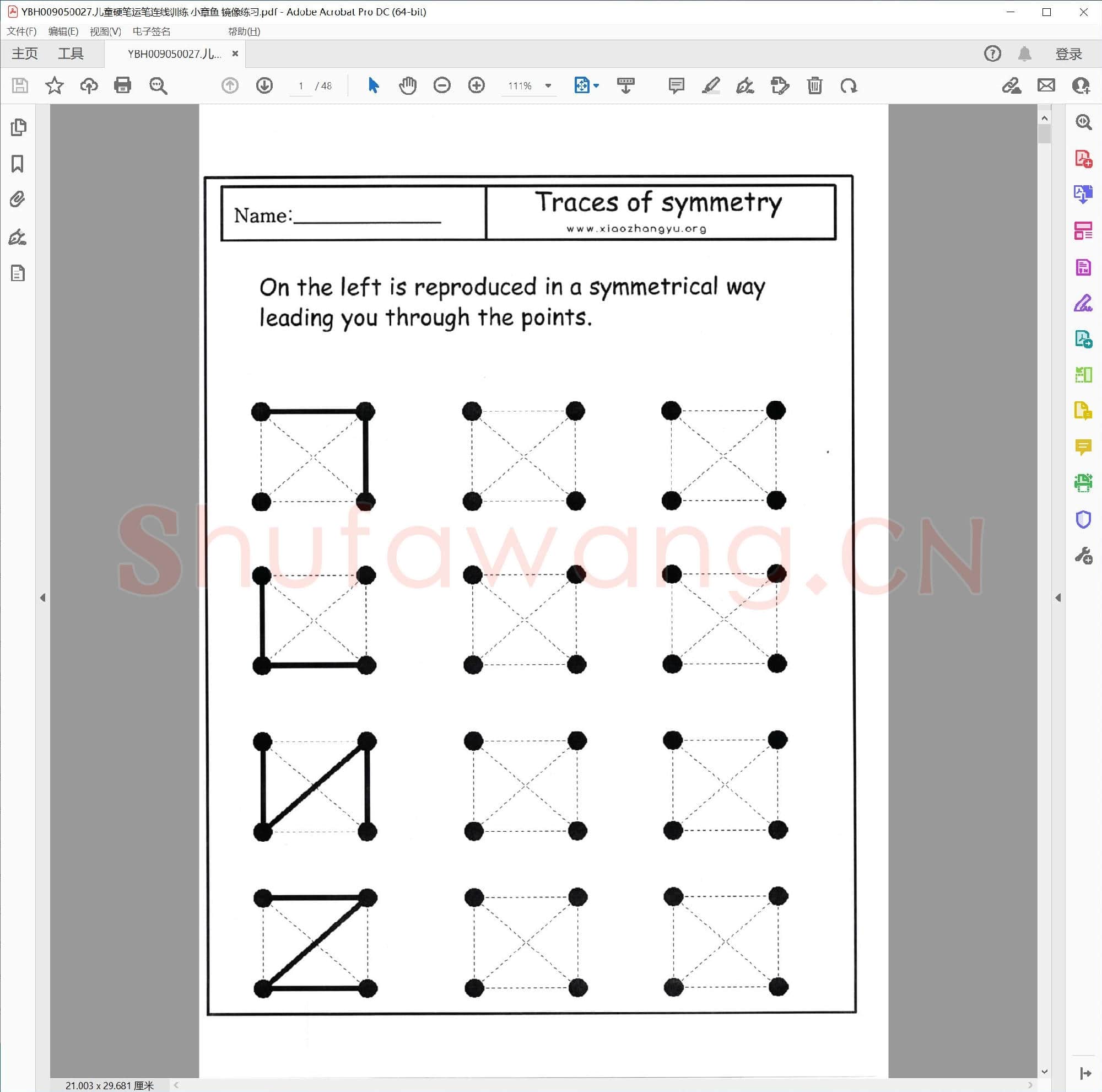Viewport: 1102px width, 1092px height.
Task: Select the Hand pan tool
Action: click(x=407, y=85)
